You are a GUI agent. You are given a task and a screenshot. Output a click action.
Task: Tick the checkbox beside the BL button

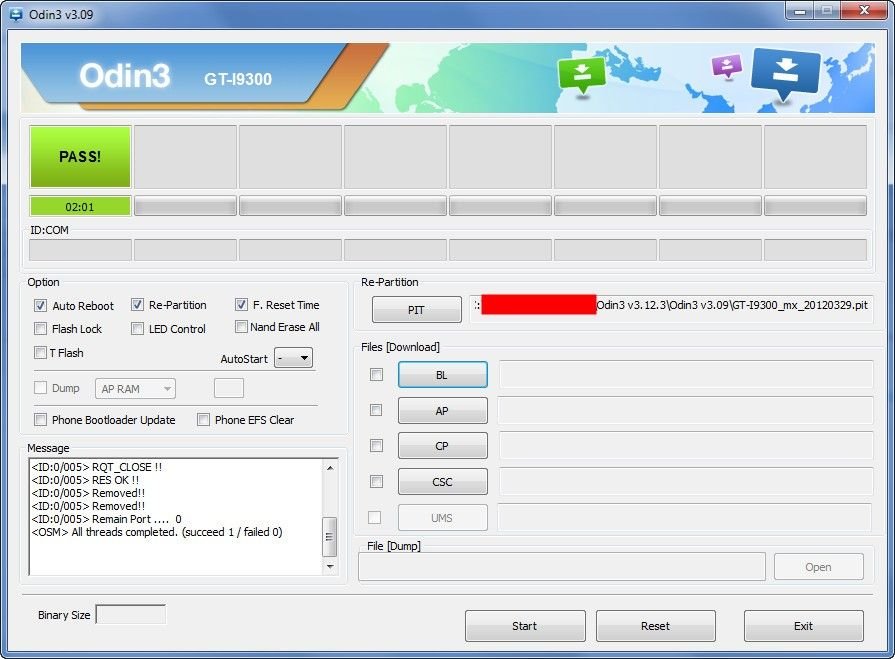click(376, 374)
